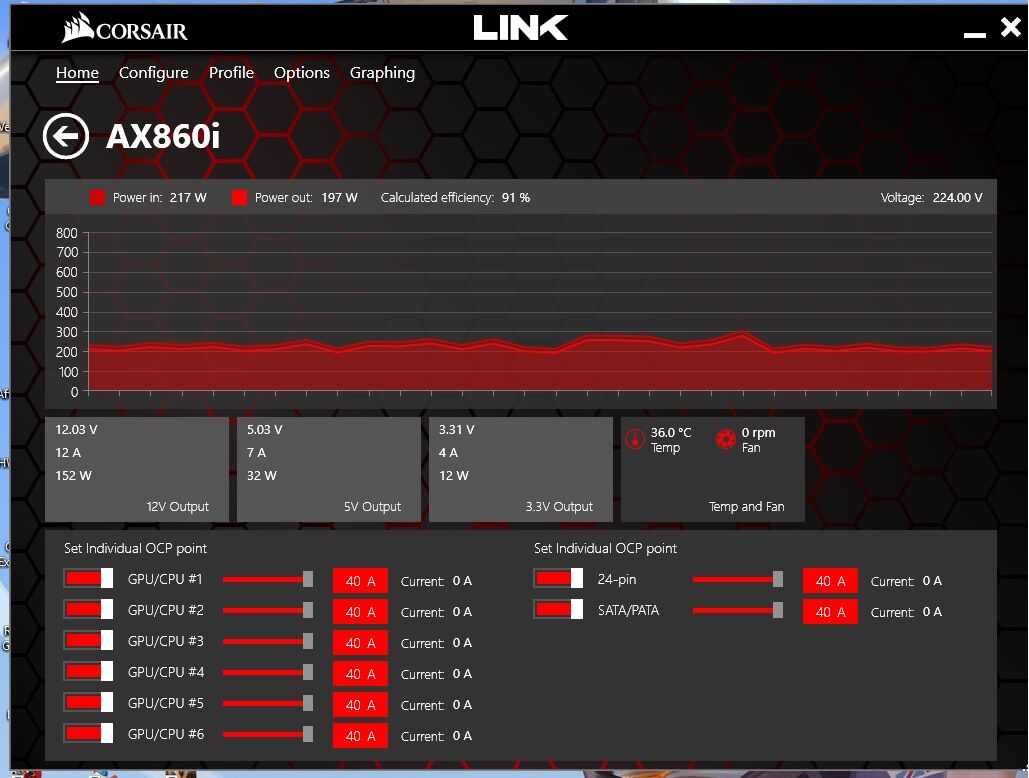Screen dimensions: 1029x778
Task: Click the 24-pin label
Action: pyautogui.click(x=617, y=579)
